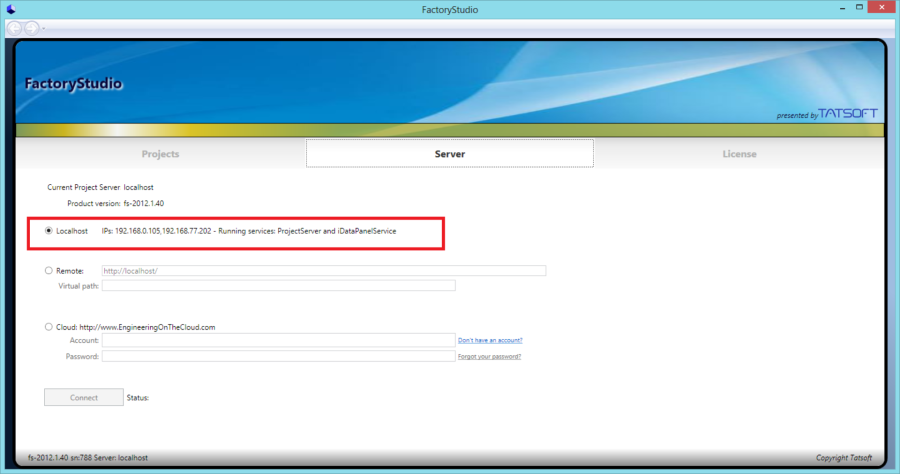Select the Localhost radio button
900x474 pixels.
(49, 231)
